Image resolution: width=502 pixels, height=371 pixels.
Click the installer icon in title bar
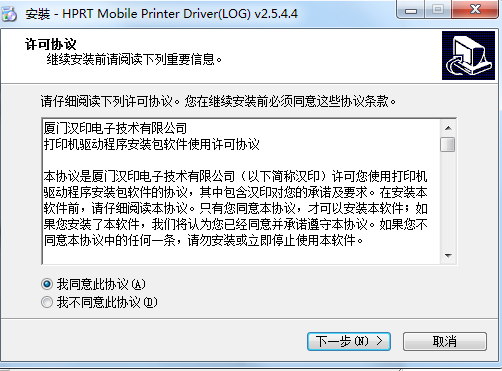[x=10, y=14]
